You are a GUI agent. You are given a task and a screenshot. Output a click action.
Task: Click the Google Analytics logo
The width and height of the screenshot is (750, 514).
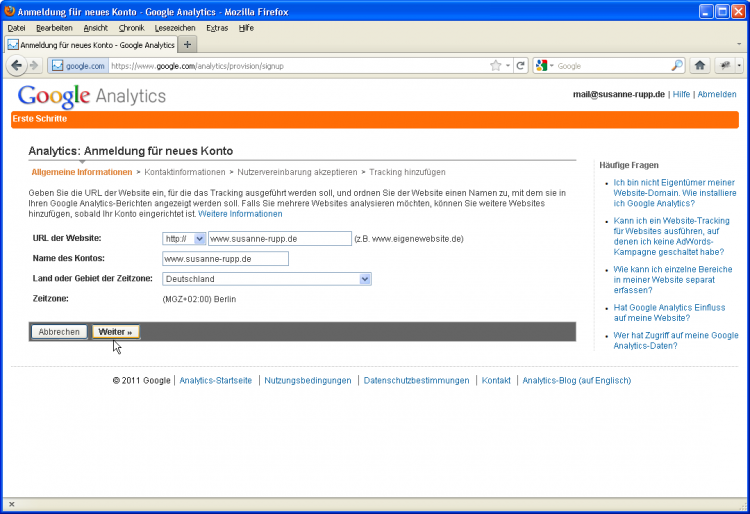92,96
